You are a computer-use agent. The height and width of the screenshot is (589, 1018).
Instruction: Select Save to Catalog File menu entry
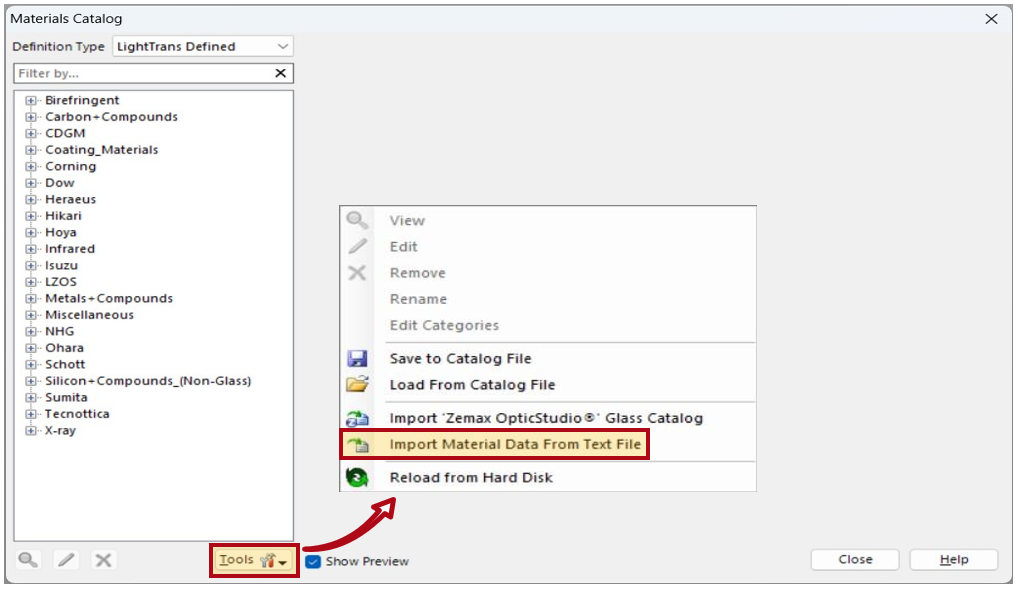[460, 358]
